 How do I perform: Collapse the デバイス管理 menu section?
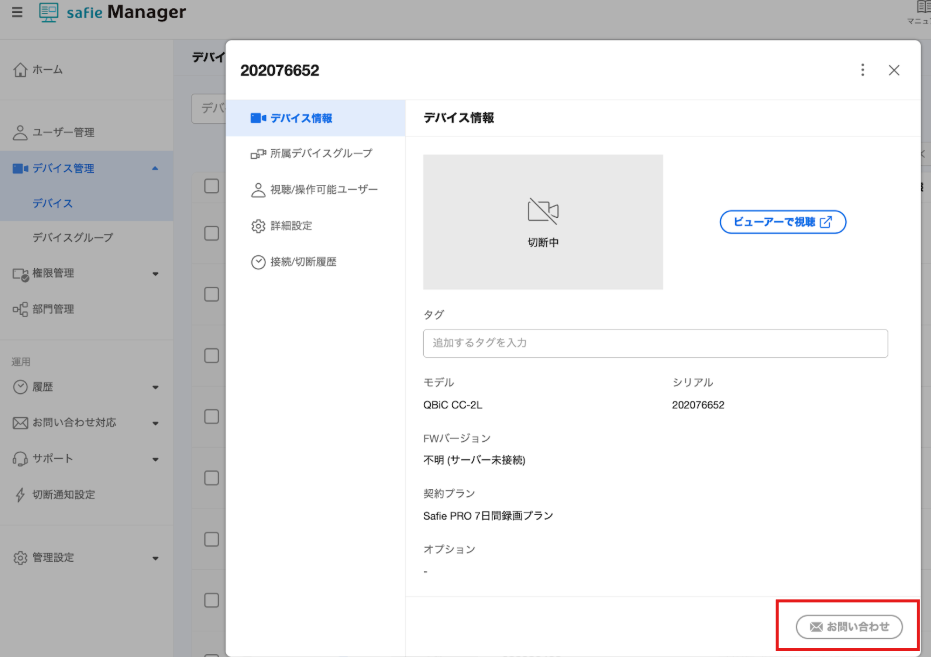tap(156, 168)
